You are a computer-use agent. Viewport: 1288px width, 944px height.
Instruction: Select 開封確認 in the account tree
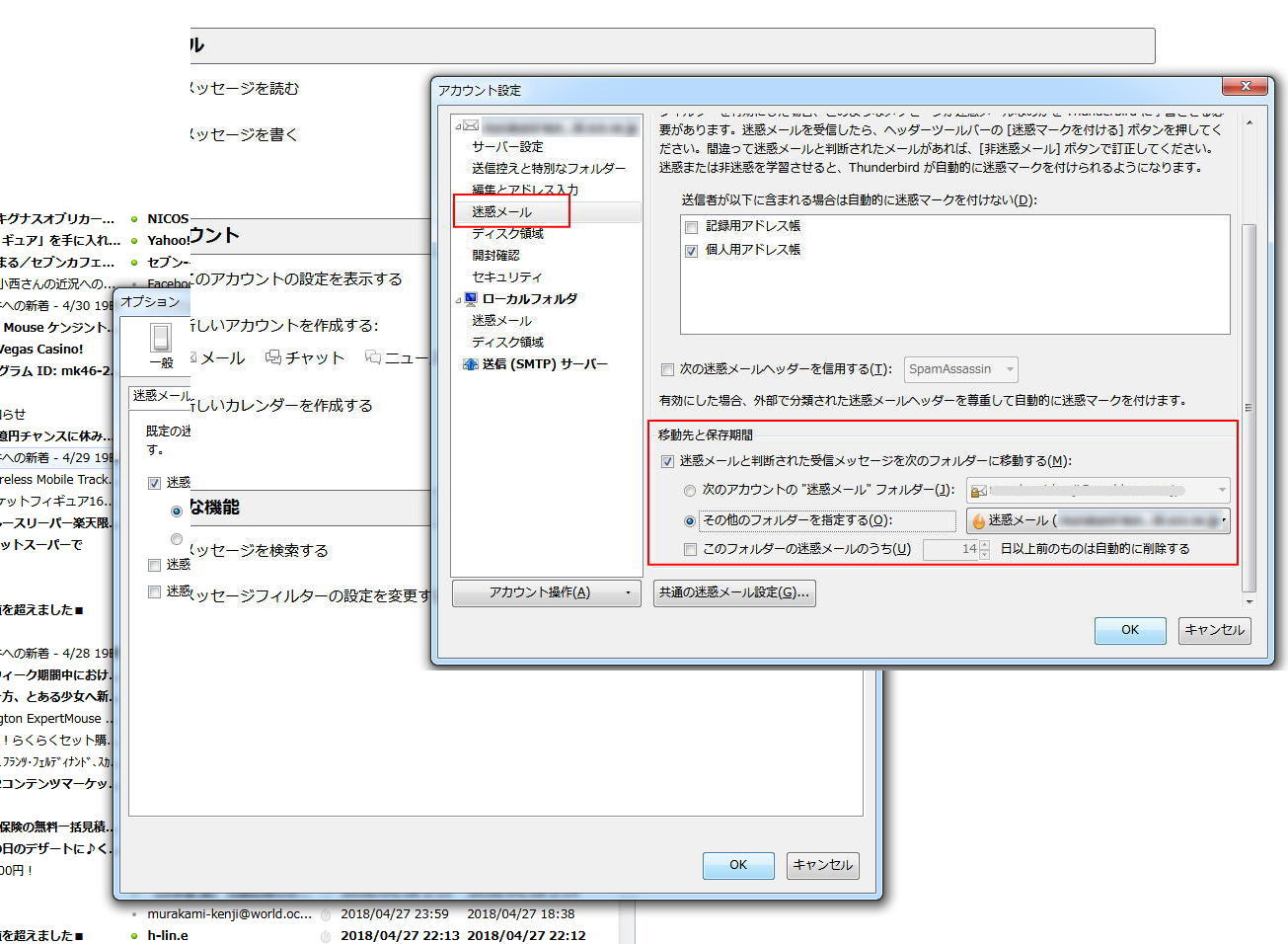click(x=495, y=255)
